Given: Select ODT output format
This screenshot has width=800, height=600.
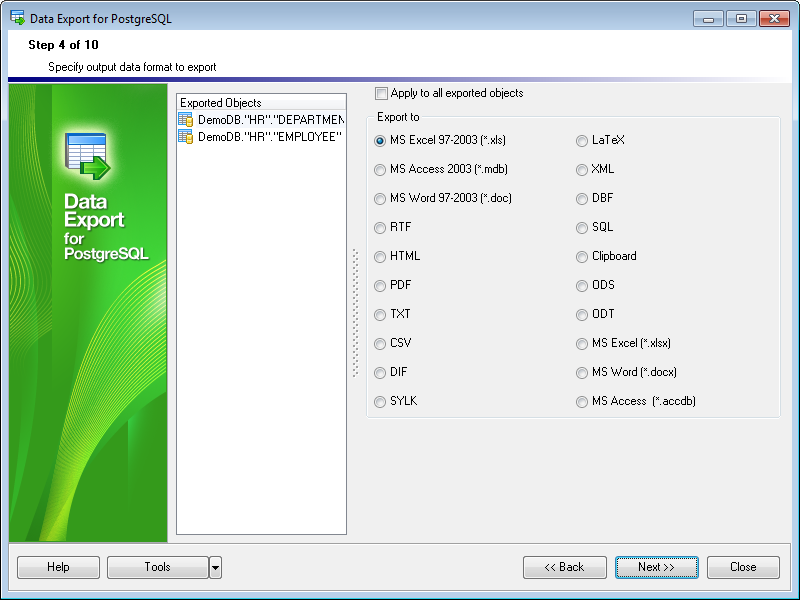Looking at the screenshot, I should point(582,315).
